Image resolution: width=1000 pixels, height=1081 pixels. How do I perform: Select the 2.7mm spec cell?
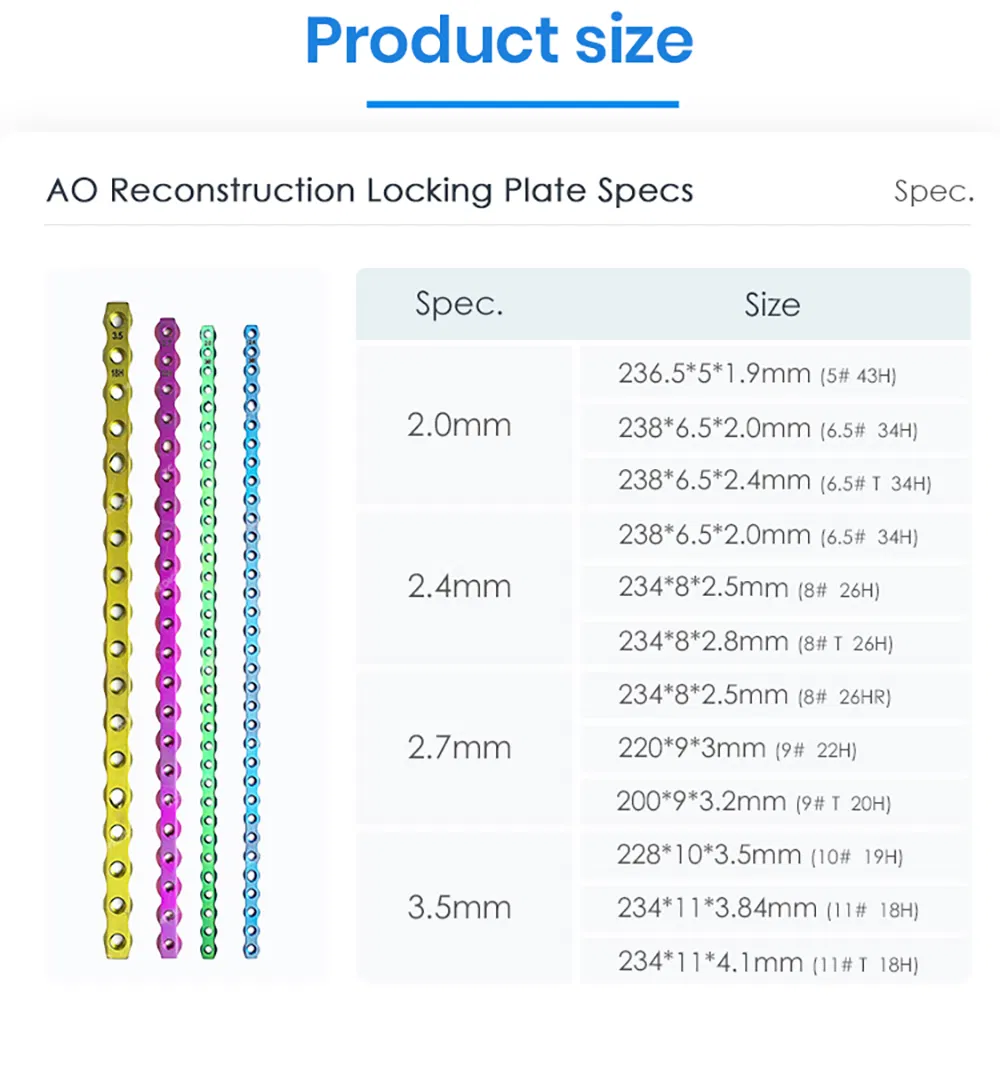point(460,748)
